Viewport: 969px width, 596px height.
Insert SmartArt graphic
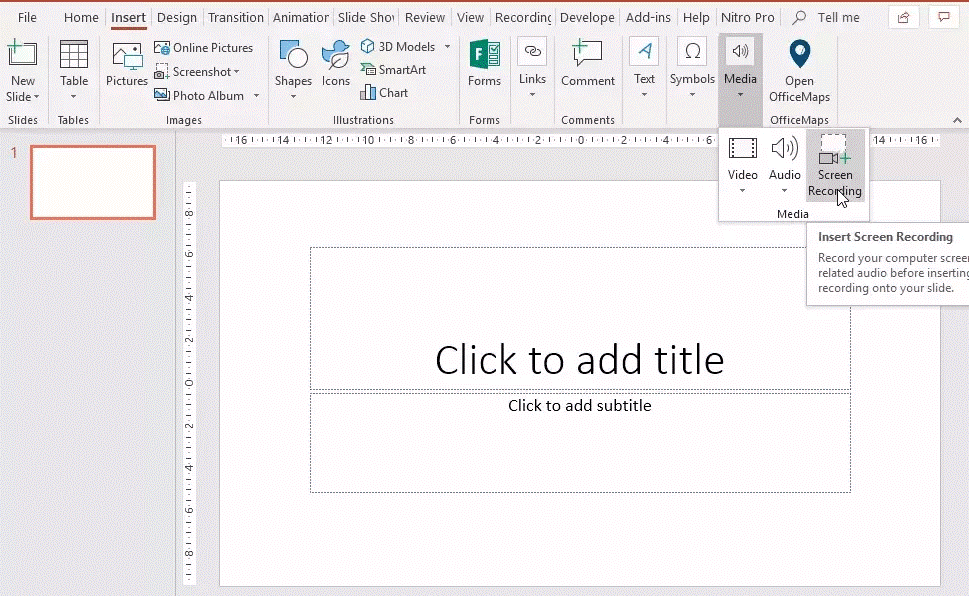(392, 69)
